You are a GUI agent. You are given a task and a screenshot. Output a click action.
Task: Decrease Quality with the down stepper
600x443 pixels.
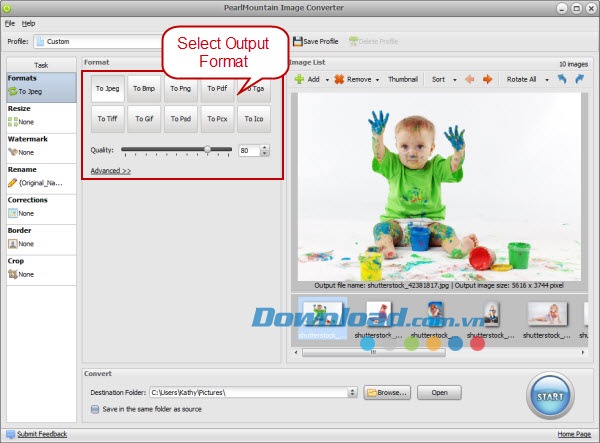click(265, 153)
